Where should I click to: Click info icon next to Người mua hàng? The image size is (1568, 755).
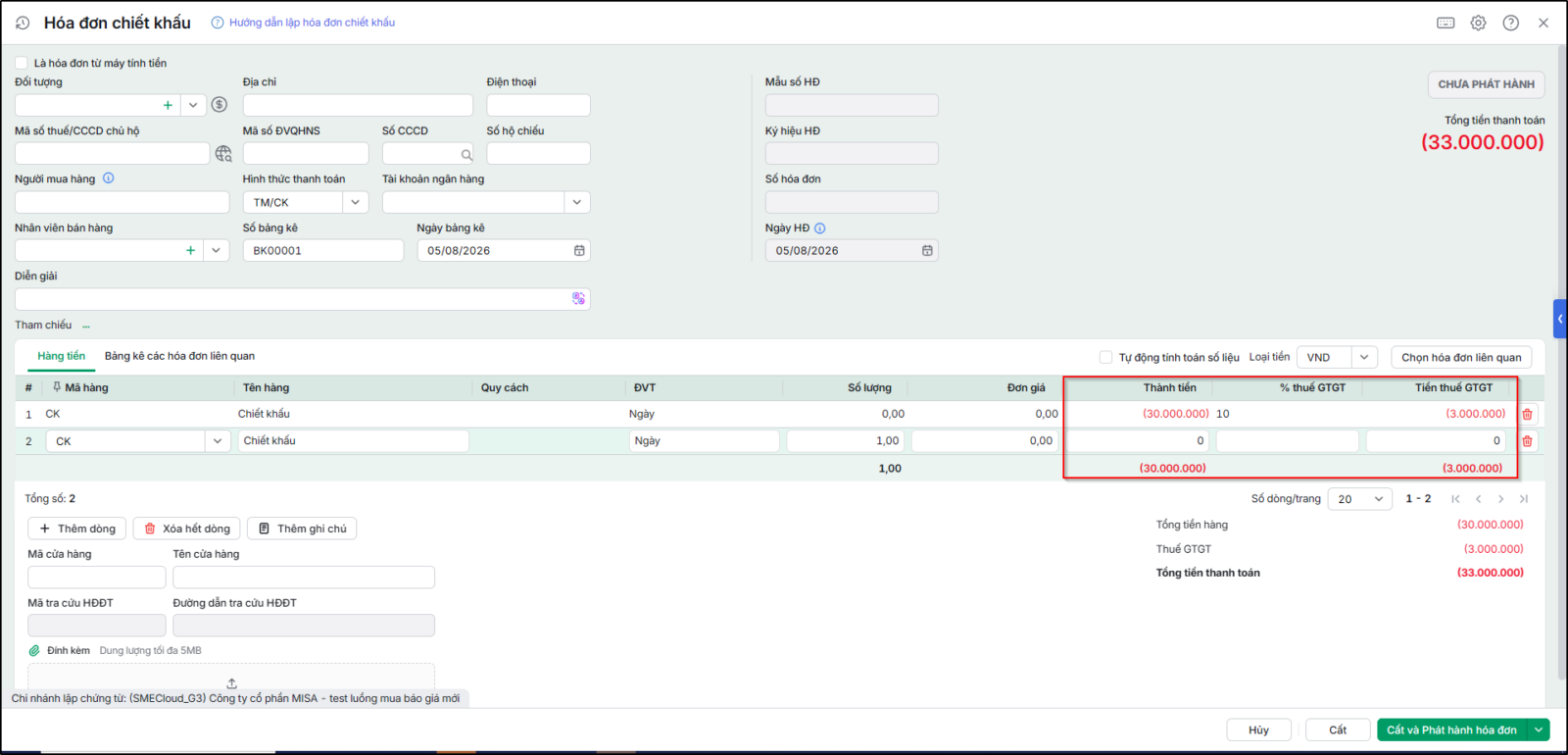tap(109, 178)
